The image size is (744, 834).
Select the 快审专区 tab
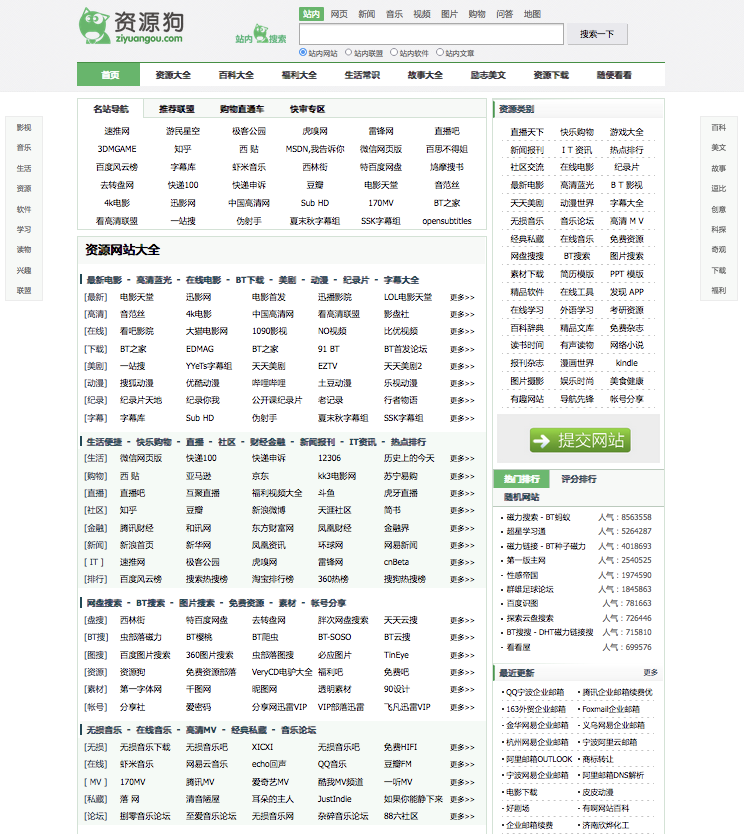(x=307, y=109)
